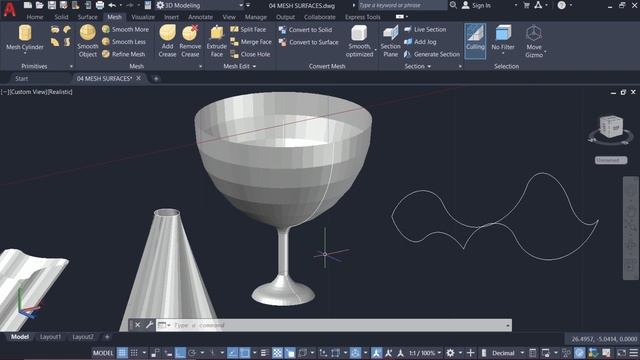This screenshot has width=640, height=360.
Task: Click the ViewCube in the viewport
Action: [x=611, y=127]
